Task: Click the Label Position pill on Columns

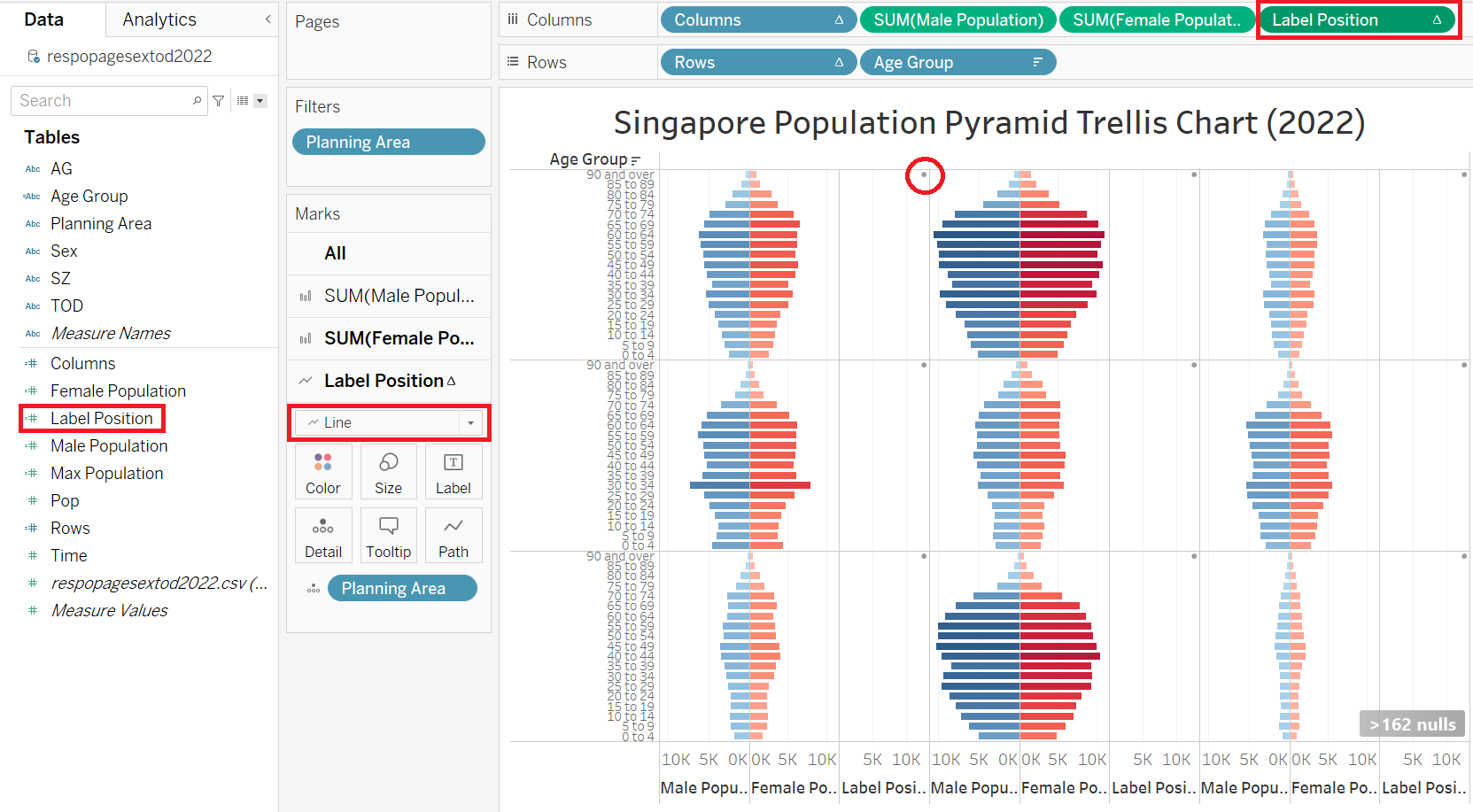Action: 1355,19
